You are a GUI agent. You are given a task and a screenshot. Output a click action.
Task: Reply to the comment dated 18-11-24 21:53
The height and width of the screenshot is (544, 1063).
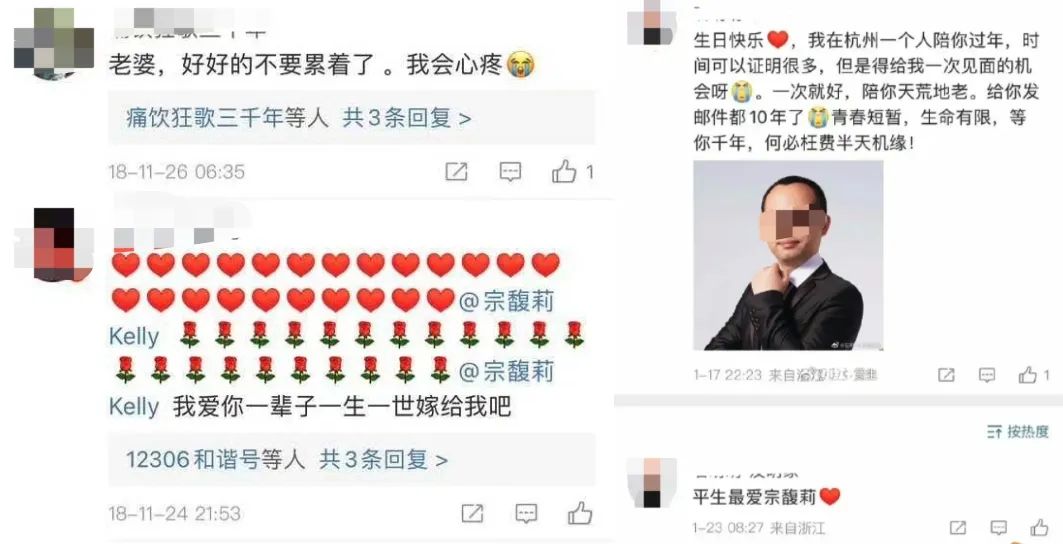click(526, 513)
